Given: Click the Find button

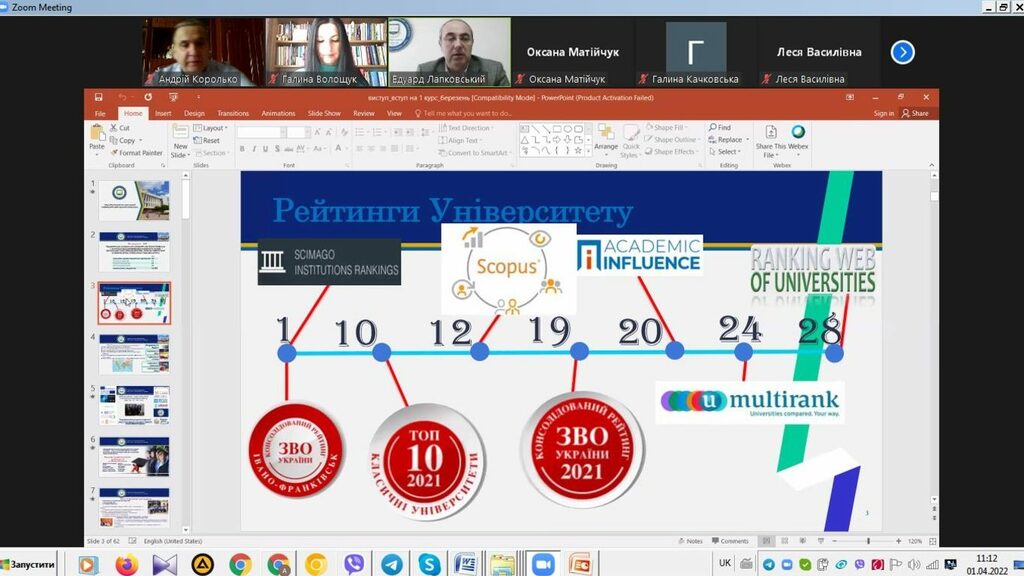Looking at the screenshot, I should pos(720,128).
